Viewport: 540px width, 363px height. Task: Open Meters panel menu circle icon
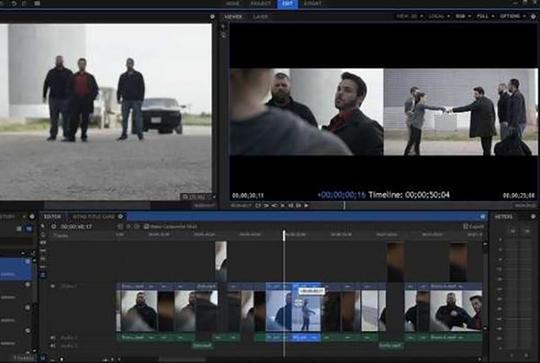click(x=533, y=217)
